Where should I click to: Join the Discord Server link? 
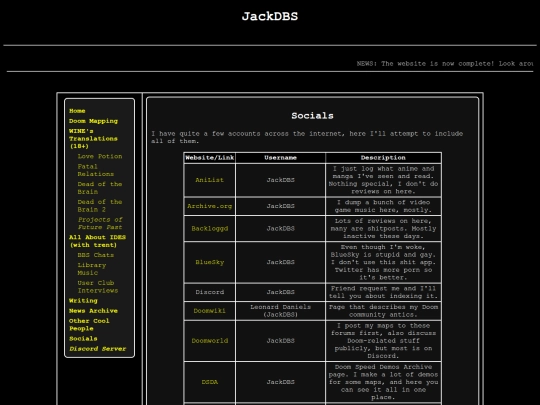pos(97,349)
